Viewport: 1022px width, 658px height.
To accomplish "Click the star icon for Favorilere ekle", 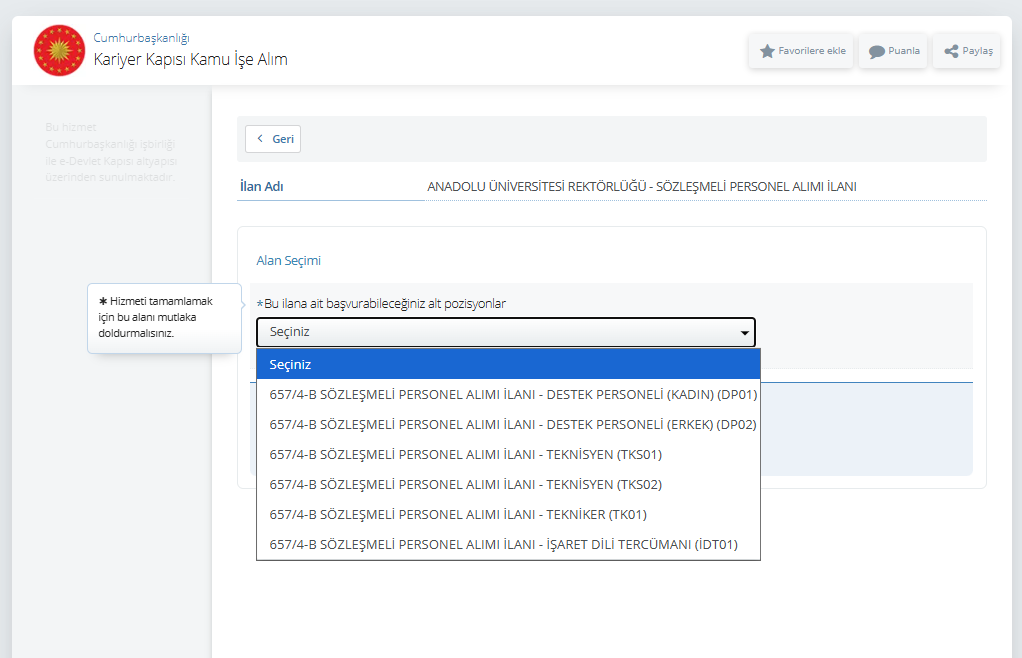I will point(768,51).
